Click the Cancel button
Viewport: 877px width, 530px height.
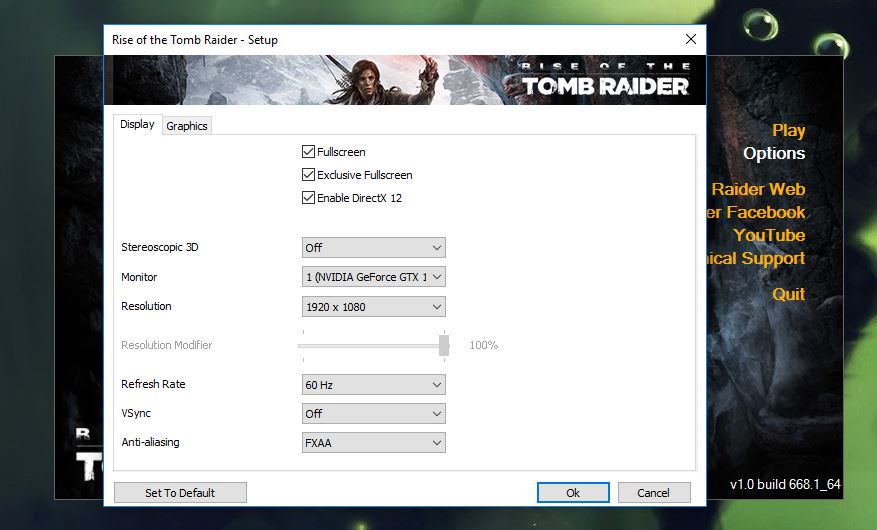pyautogui.click(x=654, y=493)
